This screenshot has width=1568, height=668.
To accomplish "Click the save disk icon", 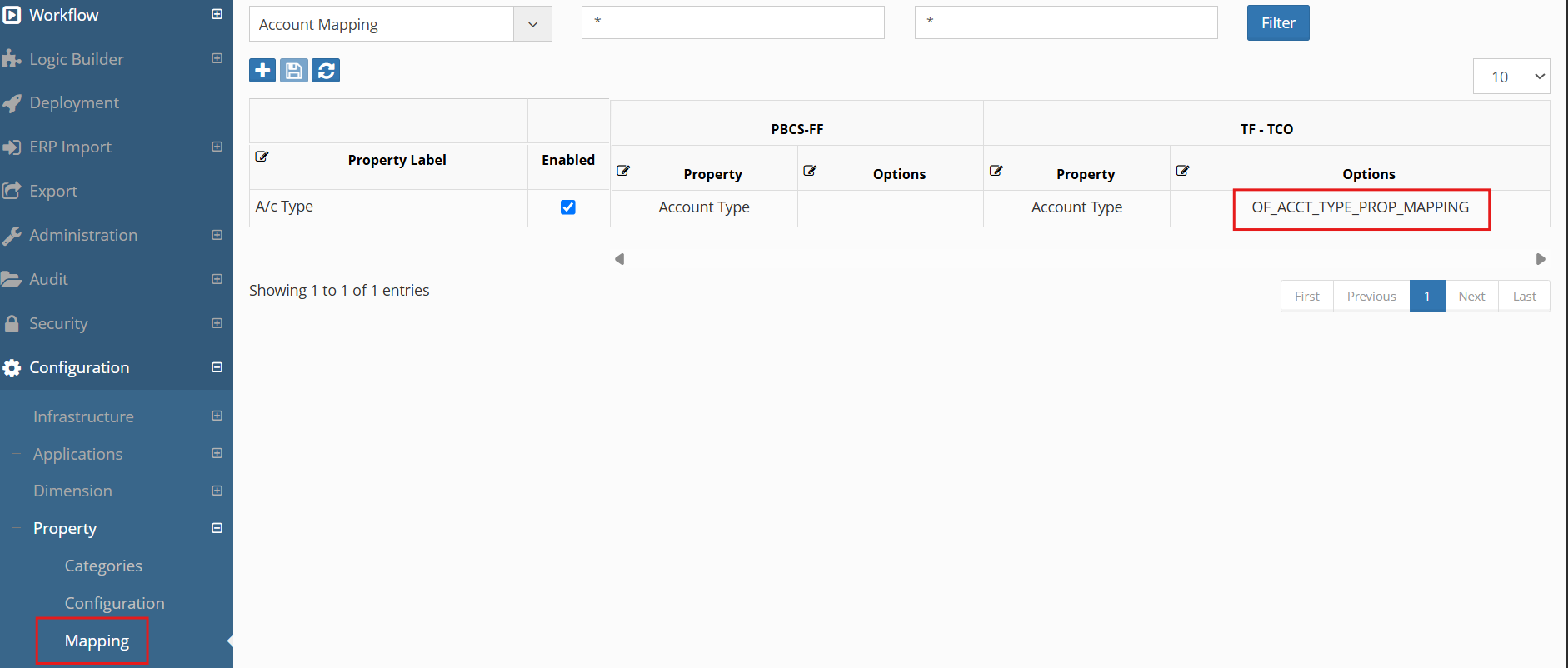I will point(294,71).
